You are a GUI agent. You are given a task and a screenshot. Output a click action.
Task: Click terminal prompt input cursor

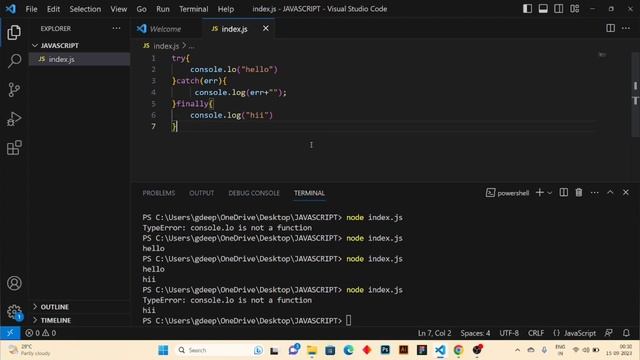coord(349,320)
